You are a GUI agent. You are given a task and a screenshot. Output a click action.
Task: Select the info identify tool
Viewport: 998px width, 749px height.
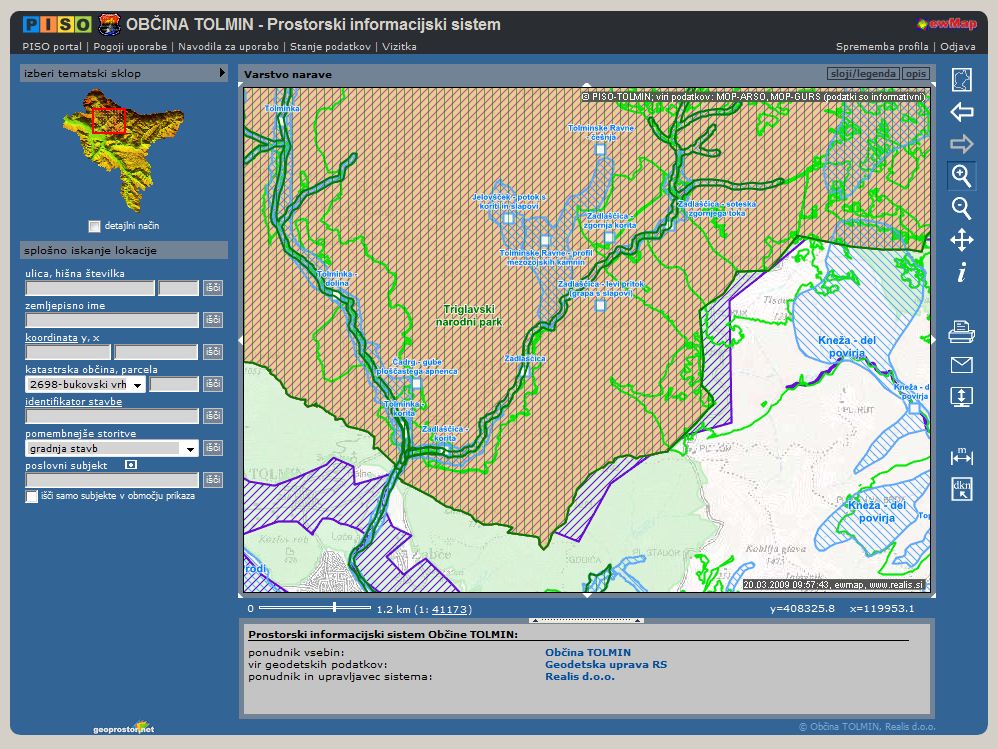961,272
